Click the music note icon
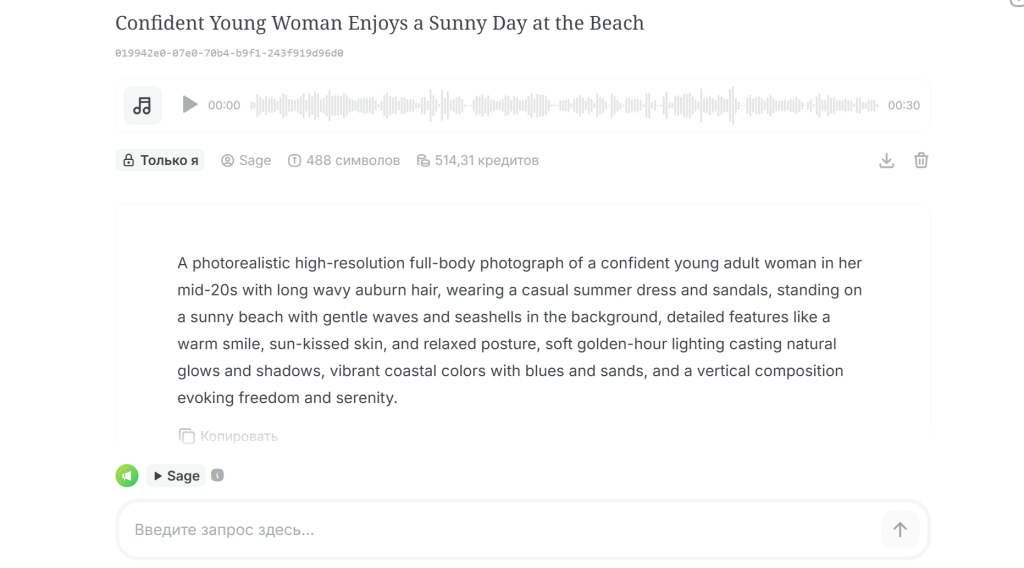 (x=142, y=105)
